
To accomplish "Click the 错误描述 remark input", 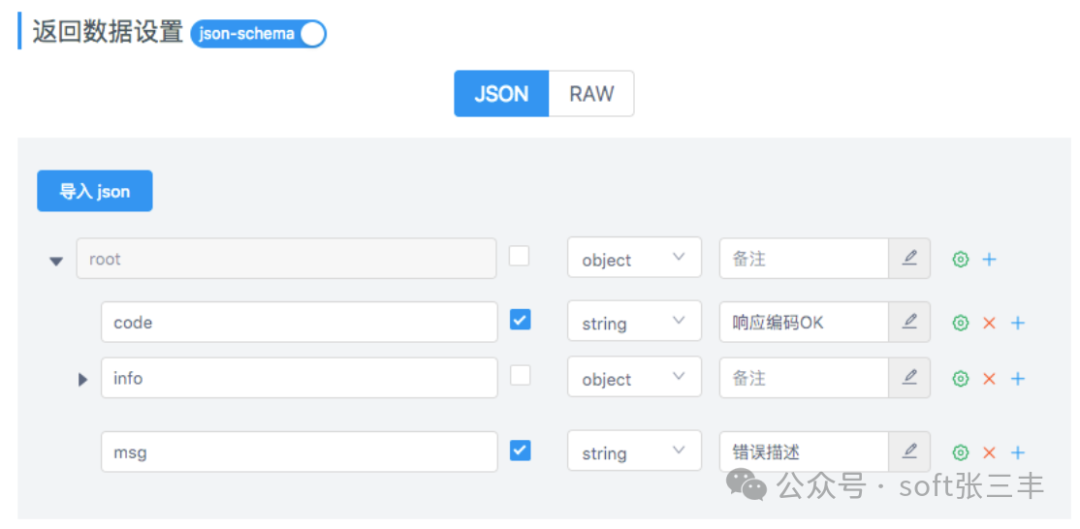I will point(804,451).
